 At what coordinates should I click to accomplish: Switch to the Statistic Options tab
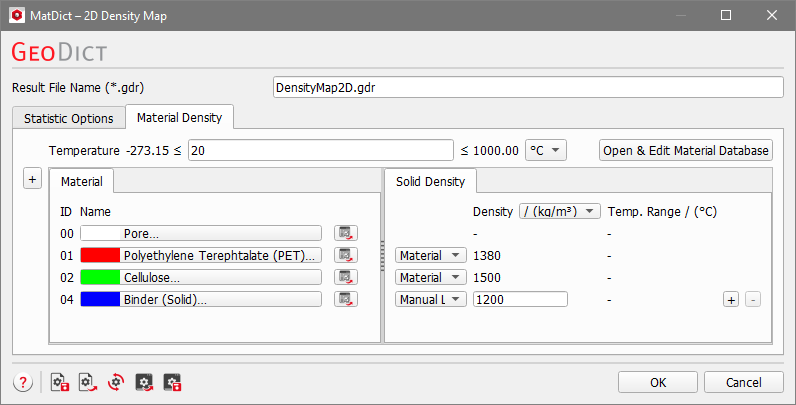coord(69,118)
